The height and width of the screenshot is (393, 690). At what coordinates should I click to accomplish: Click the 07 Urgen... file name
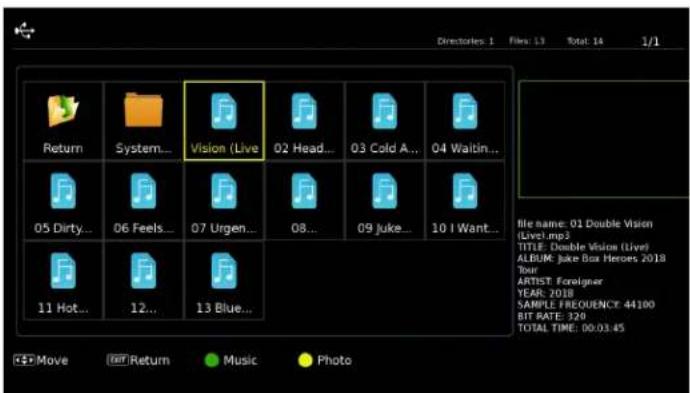[224, 228]
